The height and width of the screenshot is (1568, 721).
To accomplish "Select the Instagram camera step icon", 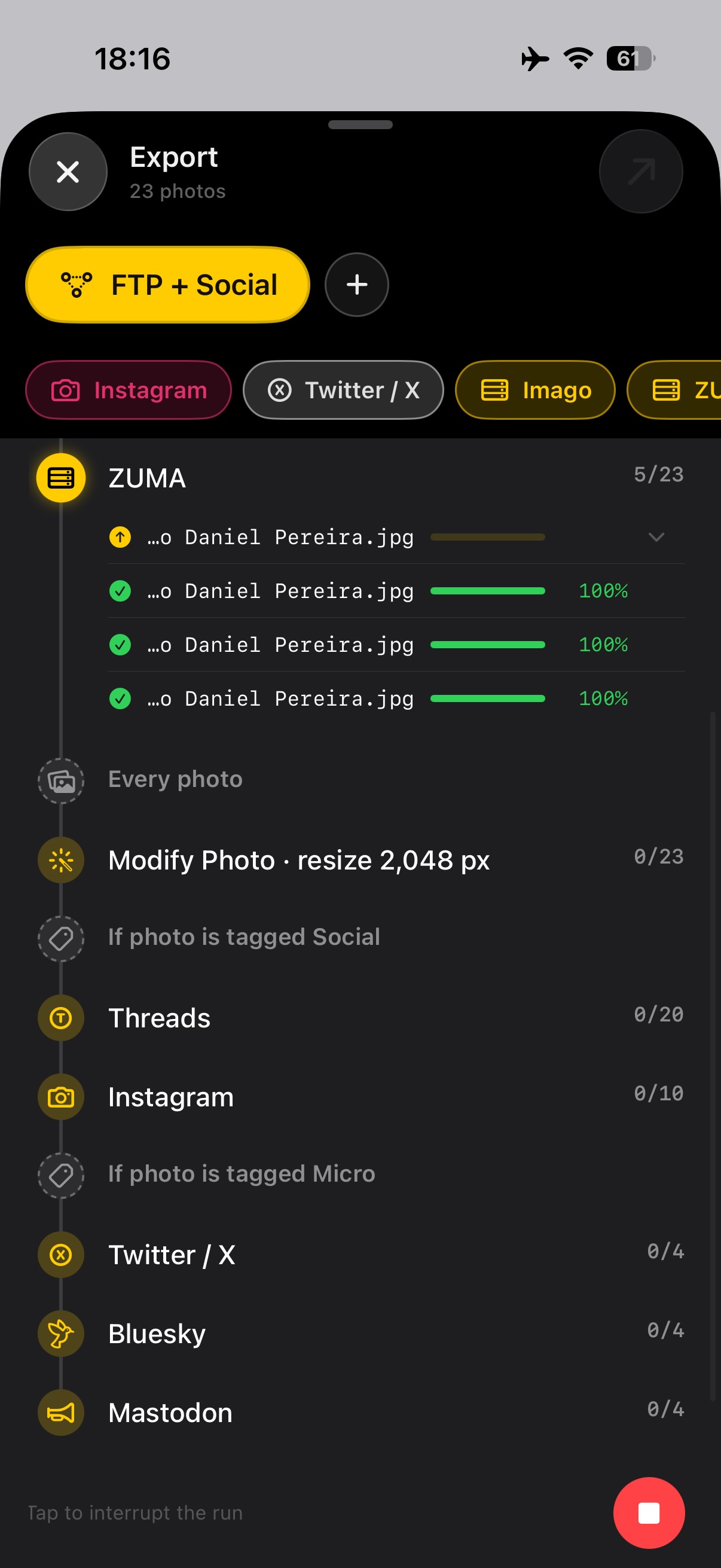I will click(x=61, y=1097).
